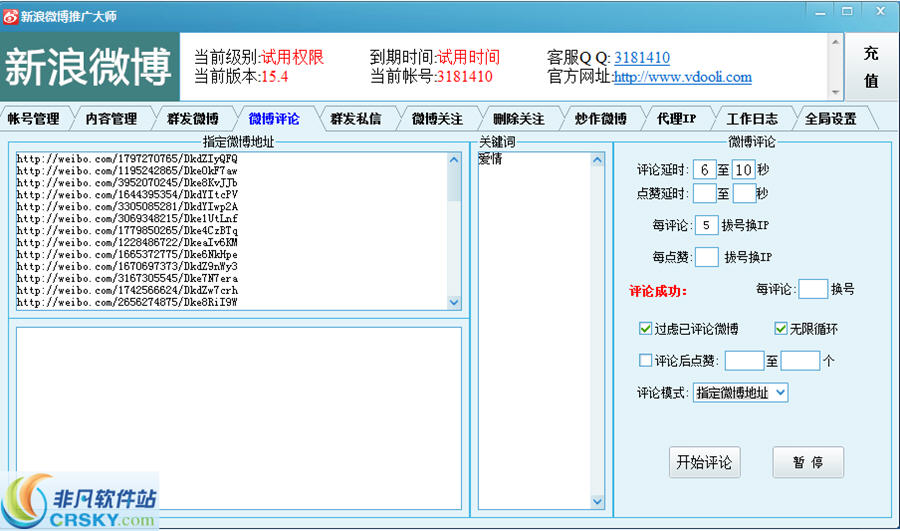Click the 点赞延时 minimum input field
Image resolution: width=900 pixels, height=531 pixels.
(x=704, y=193)
